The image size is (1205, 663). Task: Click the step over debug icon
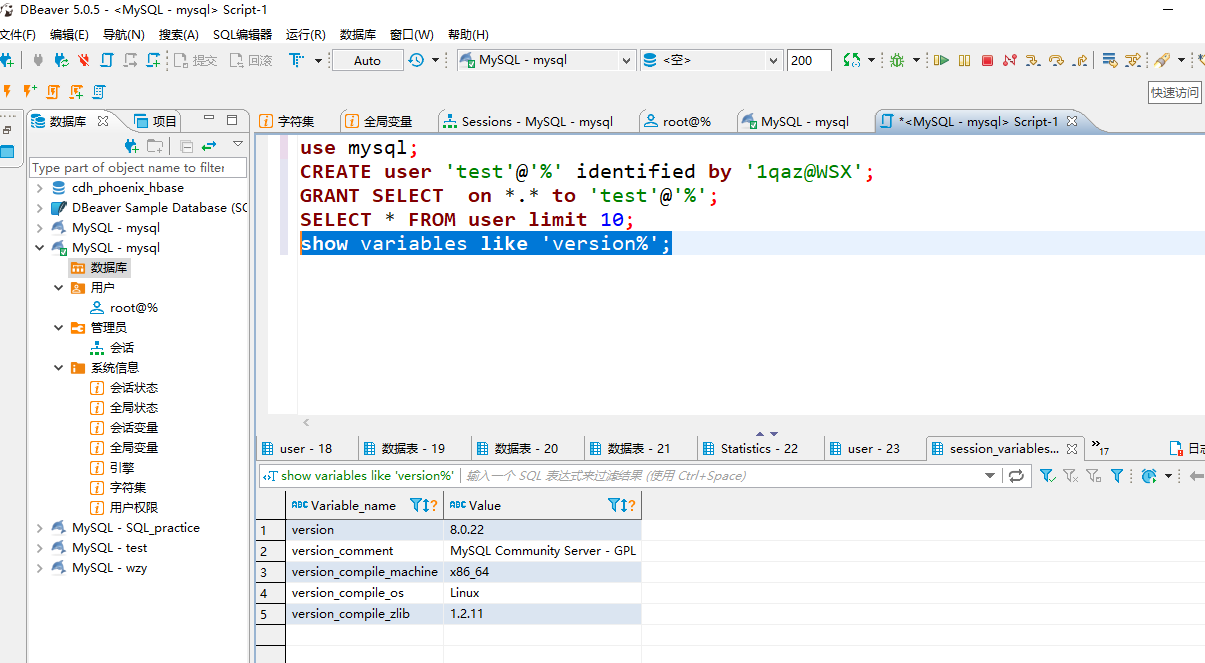(x=1056, y=60)
